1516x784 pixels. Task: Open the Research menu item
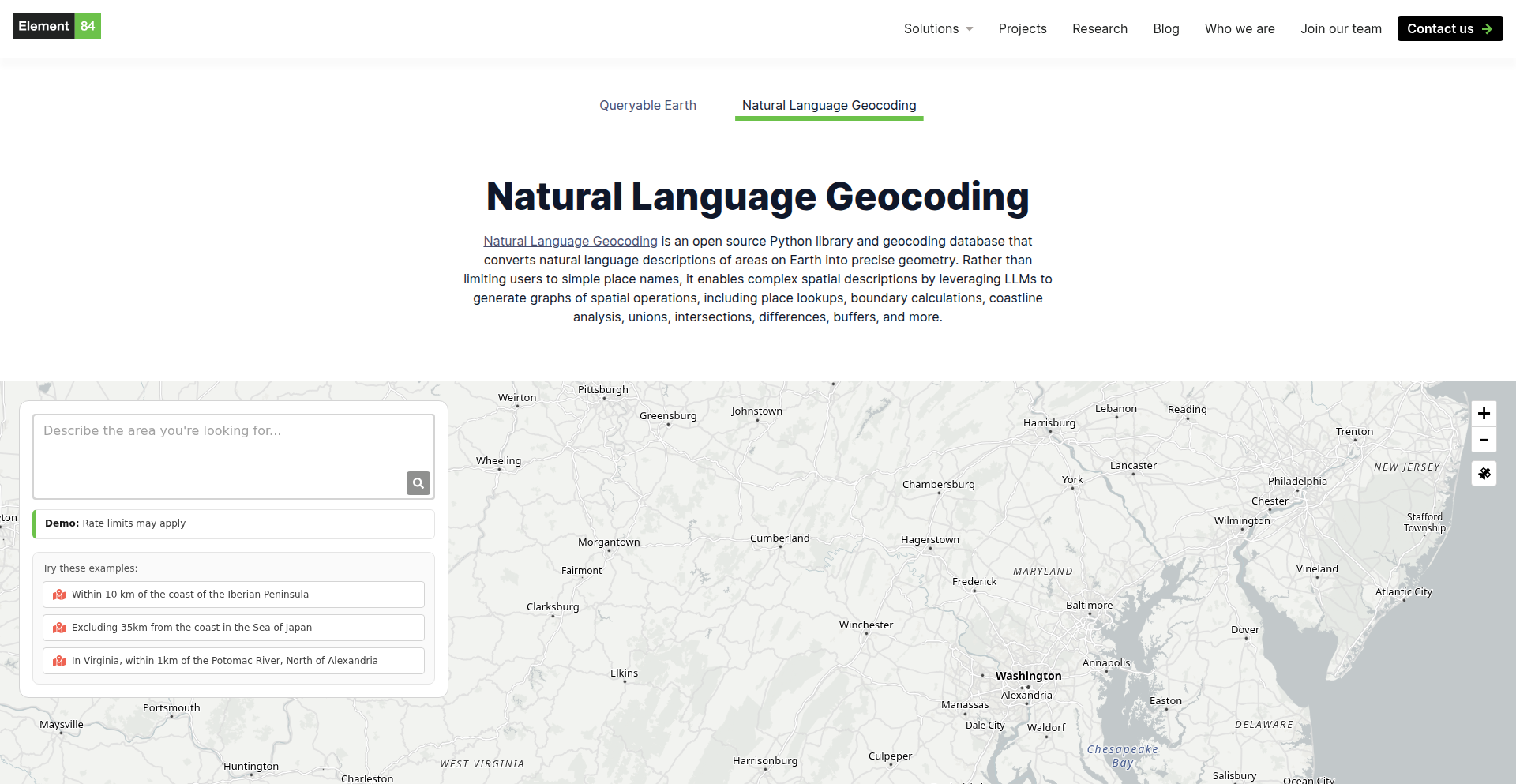(x=1099, y=28)
